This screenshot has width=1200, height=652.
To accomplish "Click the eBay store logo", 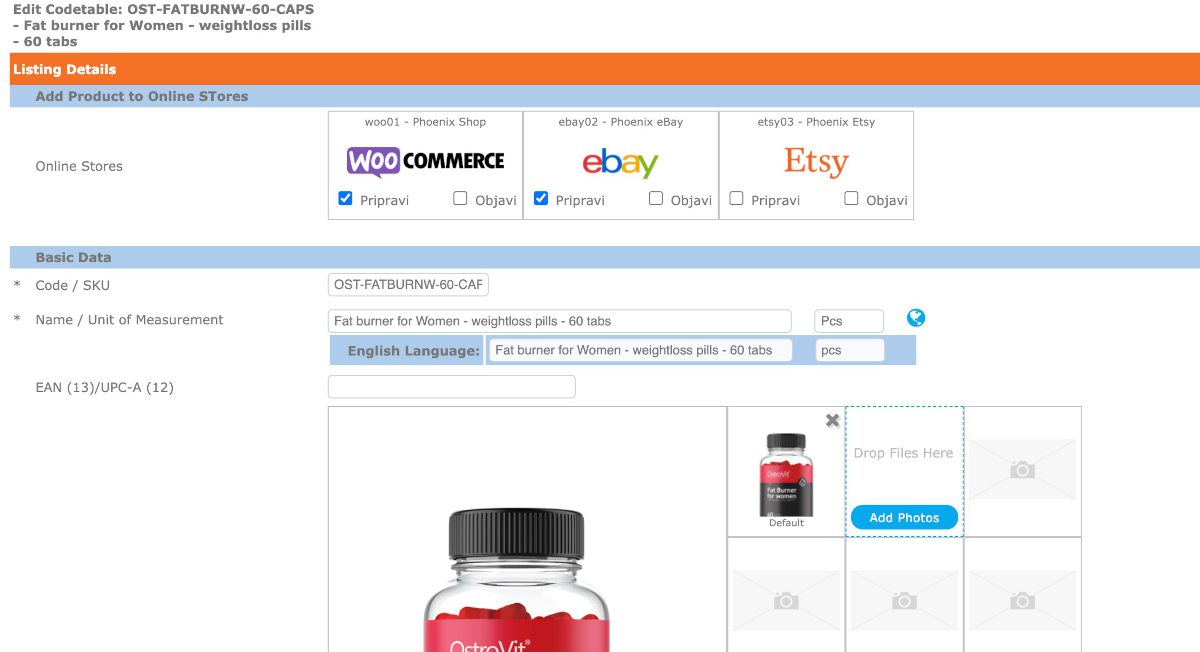I will tap(621, 163).
